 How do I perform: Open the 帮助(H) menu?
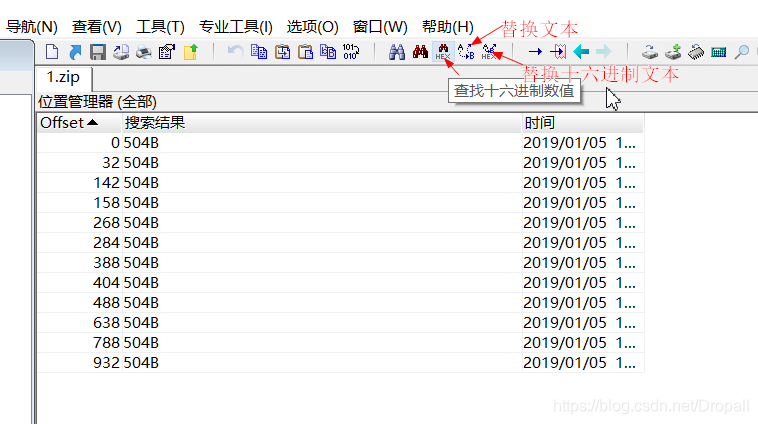pyautogui.click(x=448, y=27)
